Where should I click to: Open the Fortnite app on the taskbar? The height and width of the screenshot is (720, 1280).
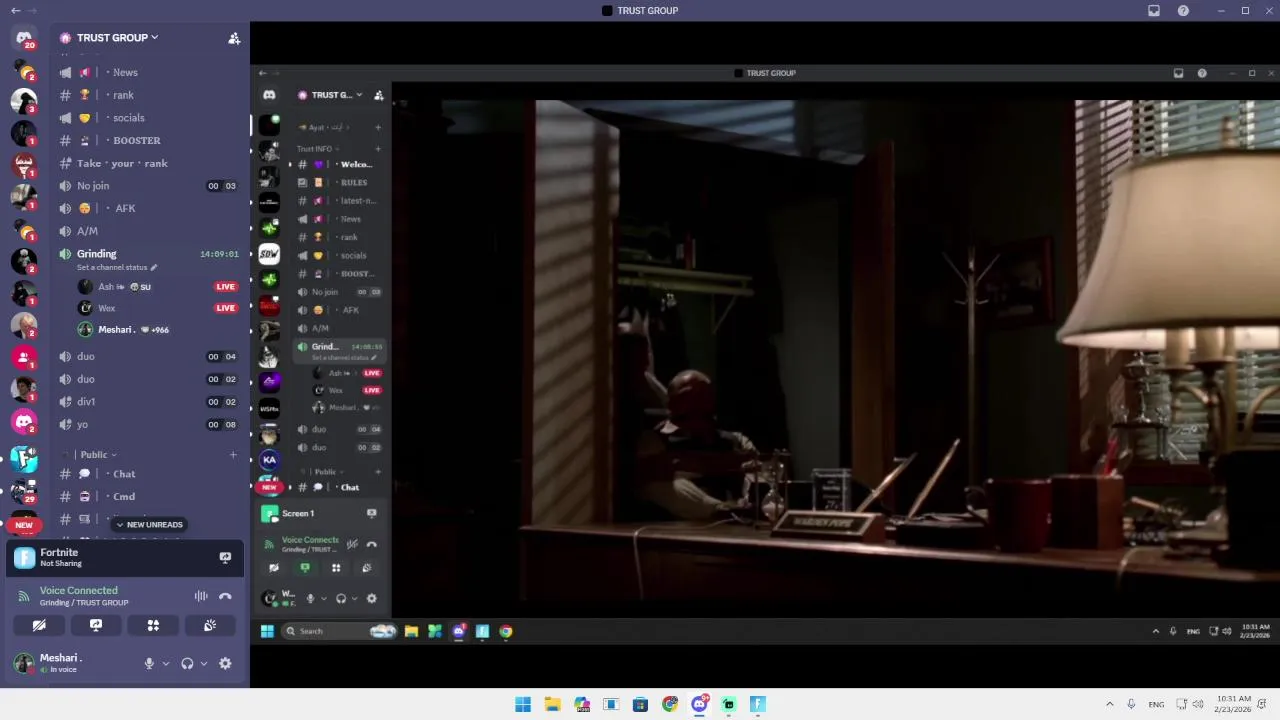[758, 704]
